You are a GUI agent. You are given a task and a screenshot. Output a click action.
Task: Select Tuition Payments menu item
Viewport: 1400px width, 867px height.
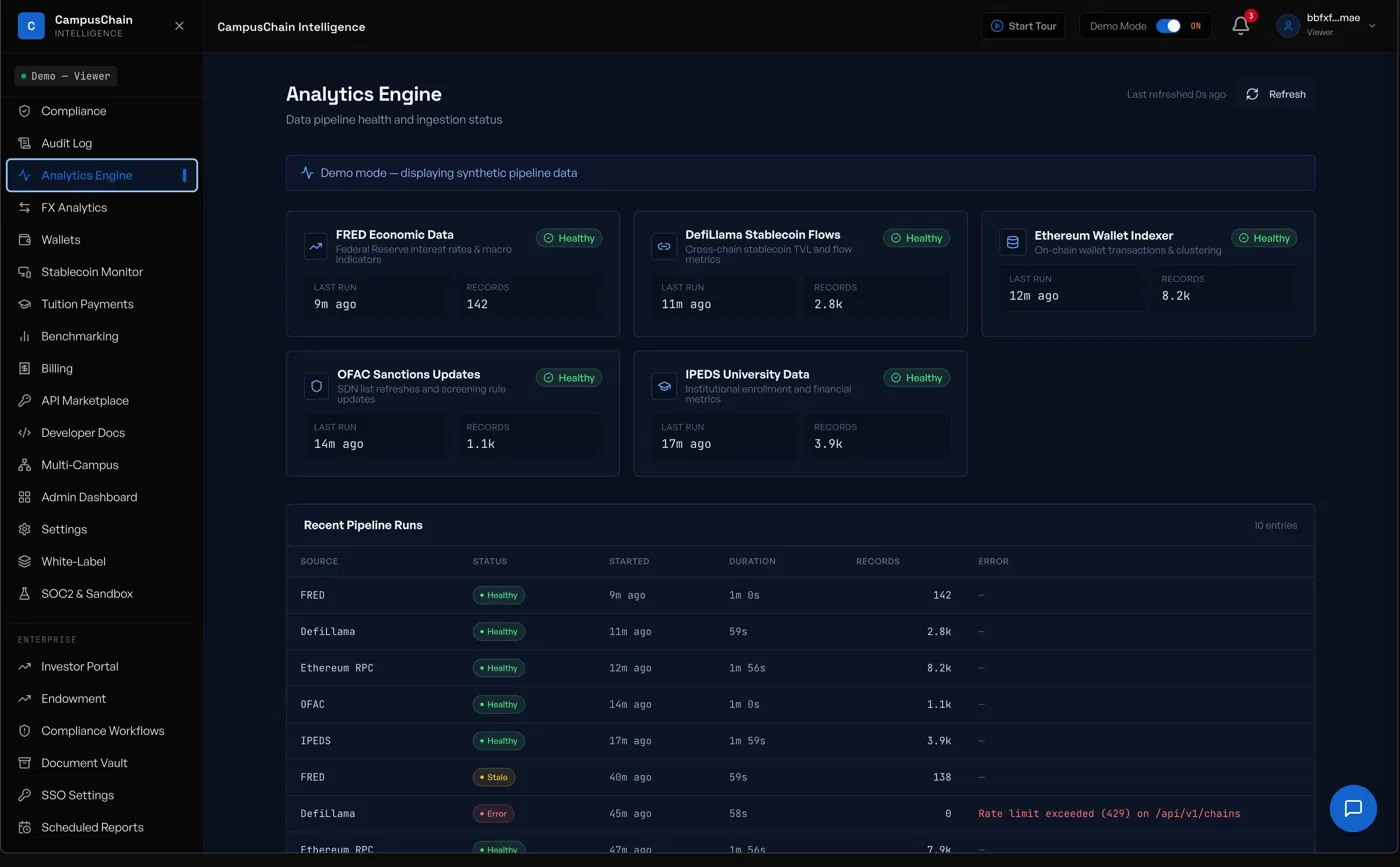pyautogui.click(x=102, y=304)
